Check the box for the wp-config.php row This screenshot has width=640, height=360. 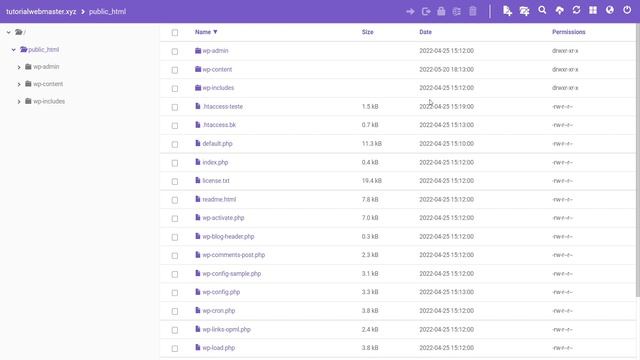(175, 293)
